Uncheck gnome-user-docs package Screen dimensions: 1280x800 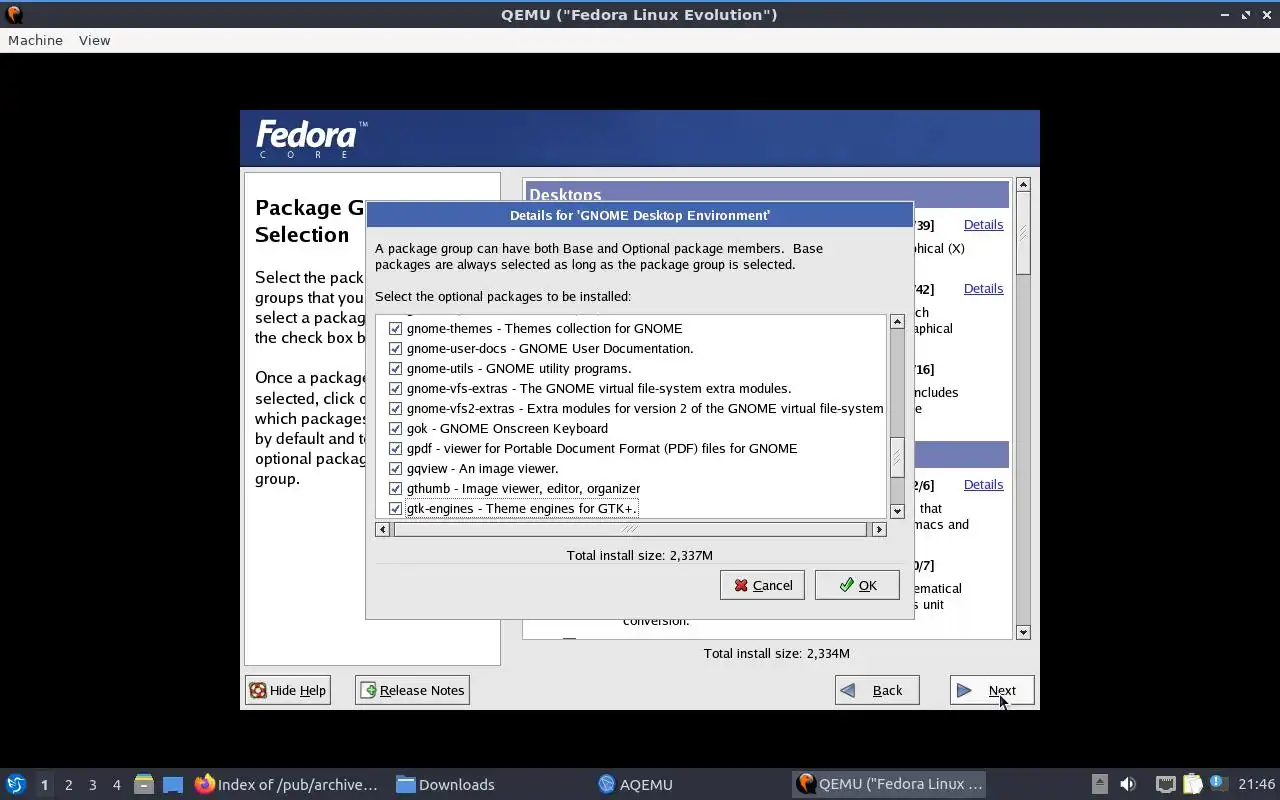click(x=395, y=348)
